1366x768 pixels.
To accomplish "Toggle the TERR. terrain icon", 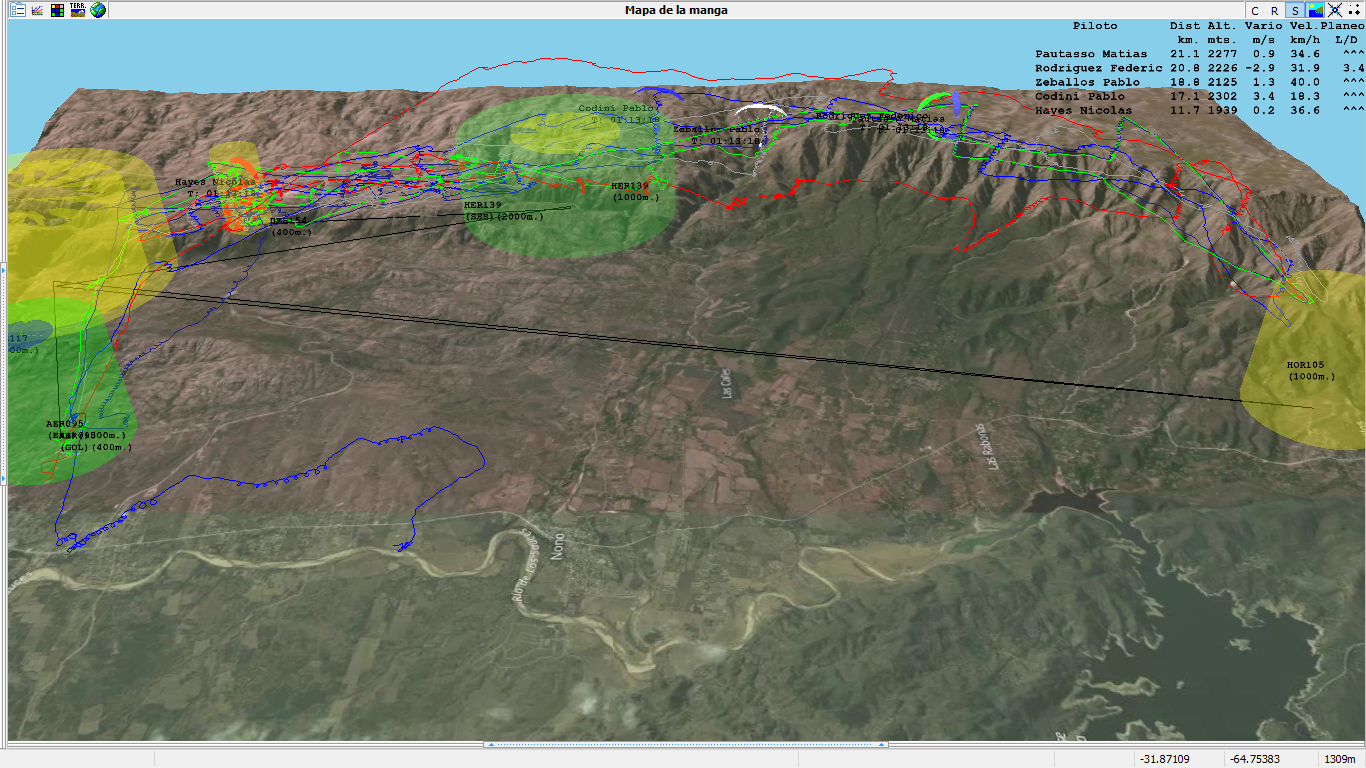I will 77,10.
